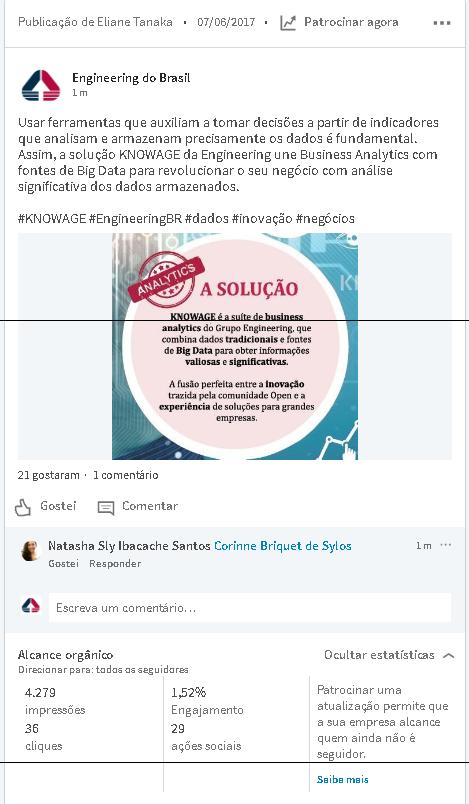Open the Saiba mais link
The height and width of the screenshot is (804, 469).
pos(342,779)
